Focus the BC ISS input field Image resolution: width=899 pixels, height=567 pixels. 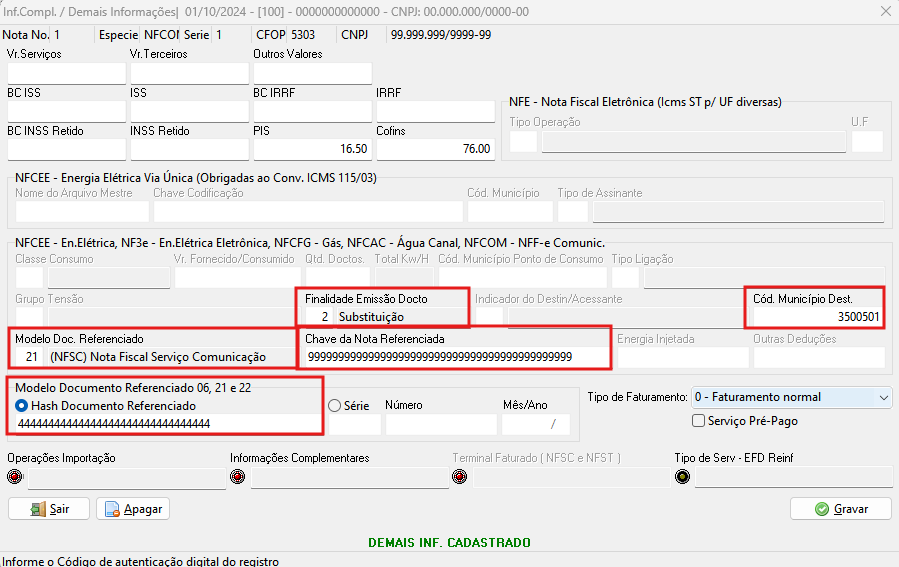pos(67,111)
